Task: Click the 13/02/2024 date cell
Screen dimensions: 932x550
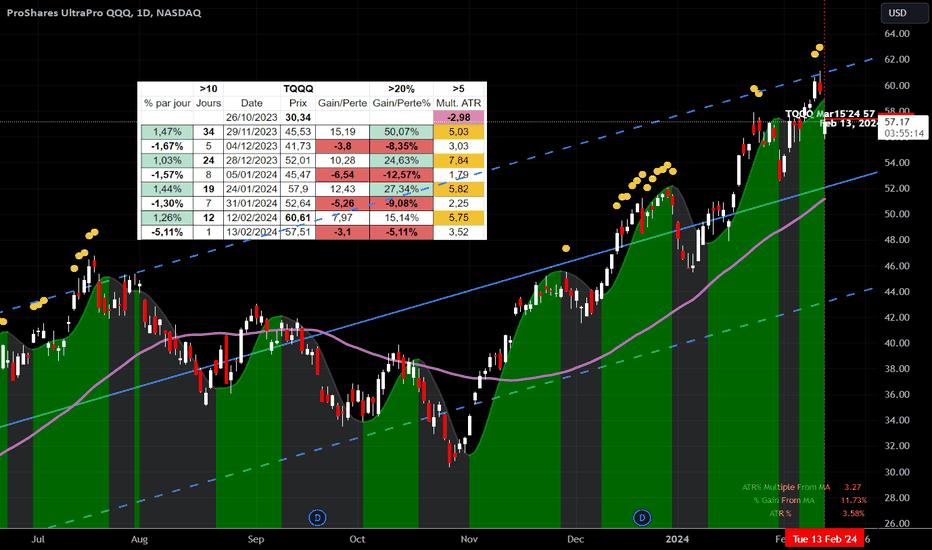Action: click(x=251, y=232)
